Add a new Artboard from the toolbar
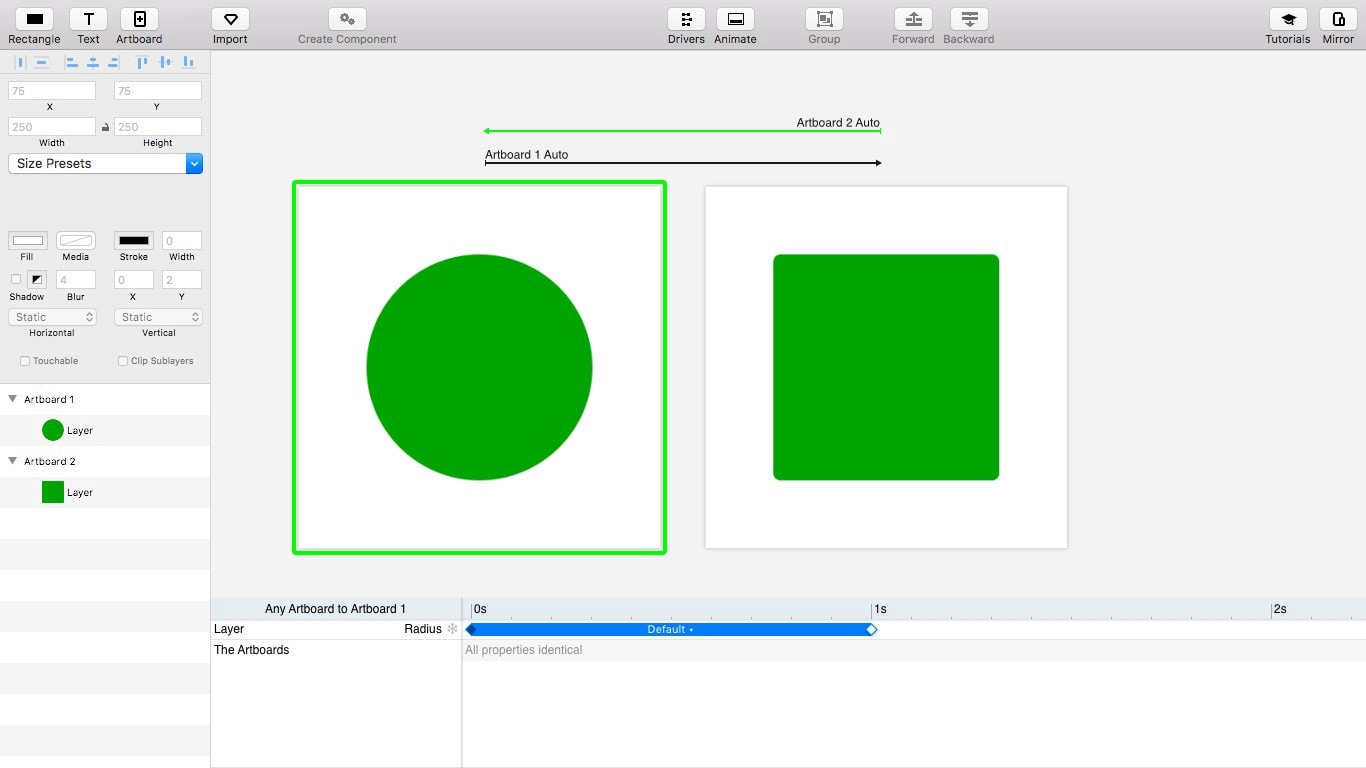 pos(139,19)
